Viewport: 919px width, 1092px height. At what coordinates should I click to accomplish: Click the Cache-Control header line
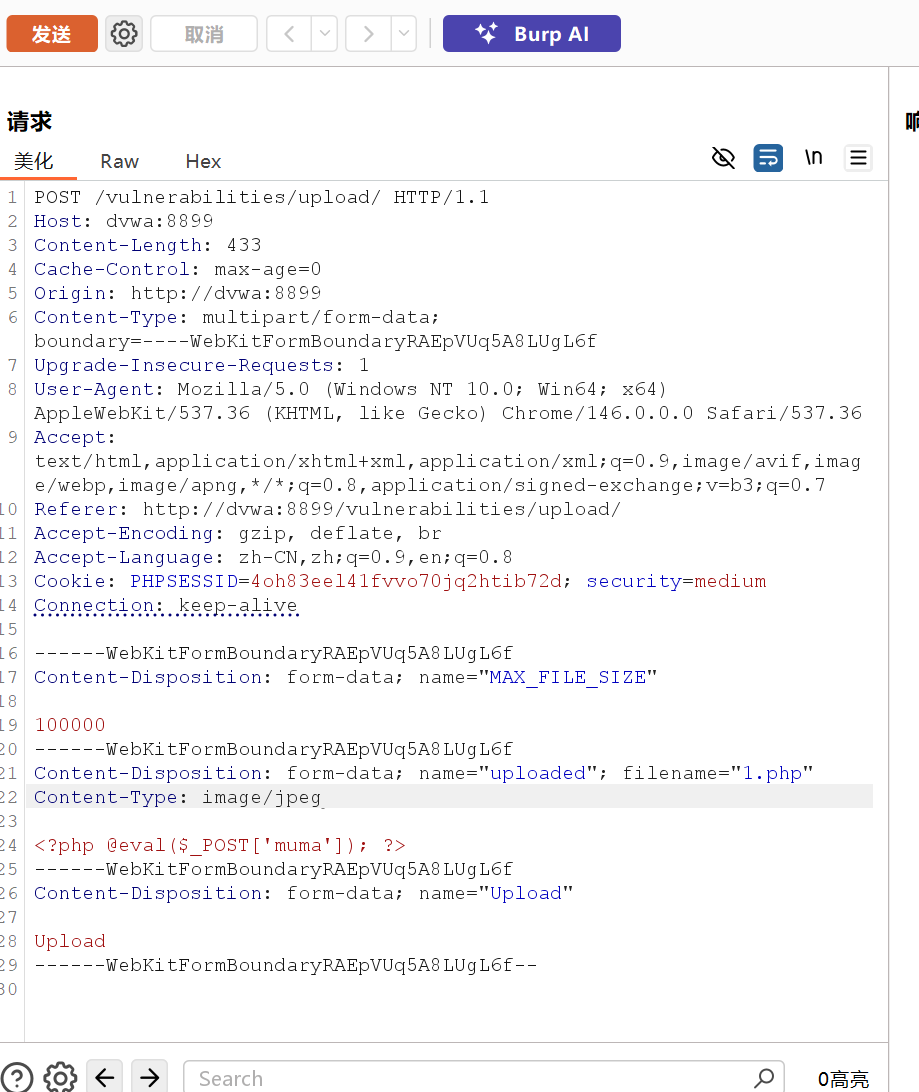(x=178, y=270)
